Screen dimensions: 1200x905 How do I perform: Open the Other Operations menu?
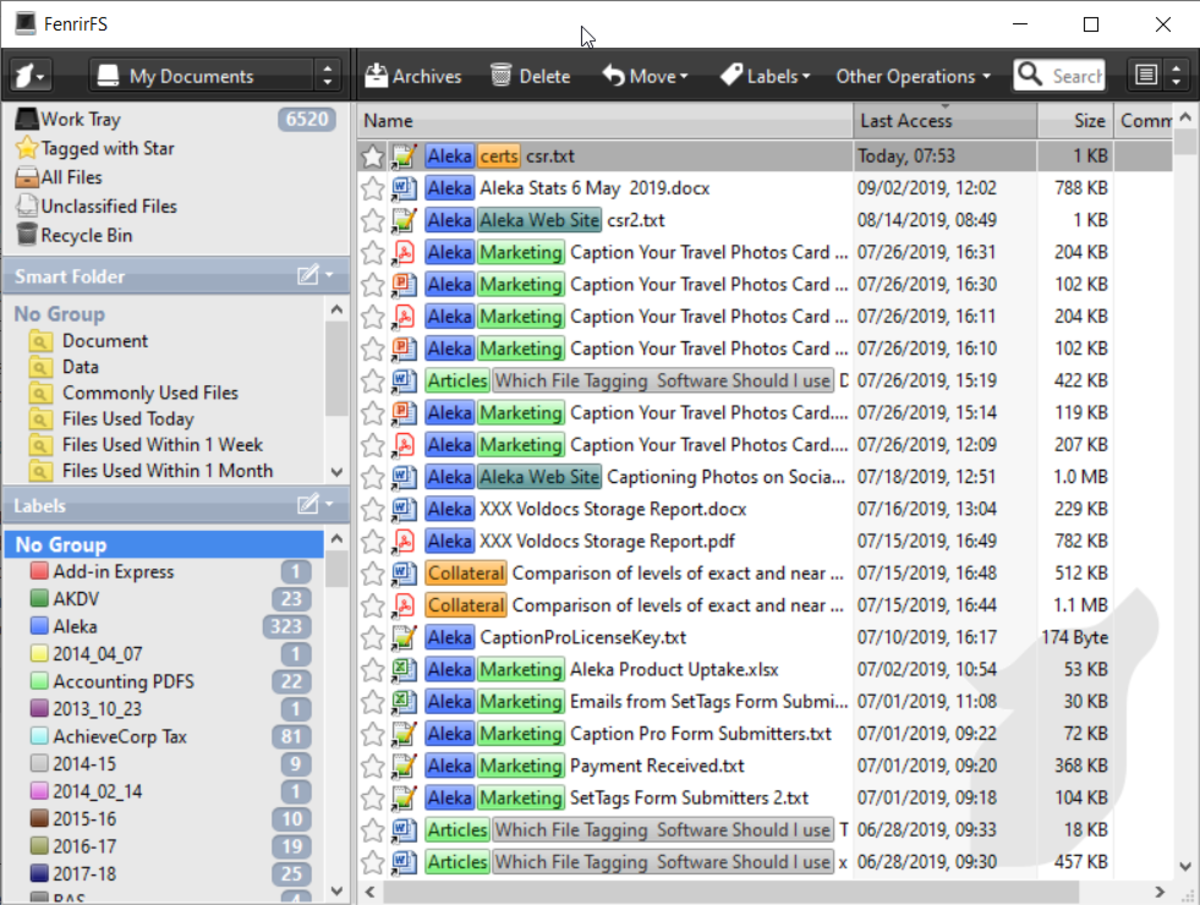pos(913,76)
